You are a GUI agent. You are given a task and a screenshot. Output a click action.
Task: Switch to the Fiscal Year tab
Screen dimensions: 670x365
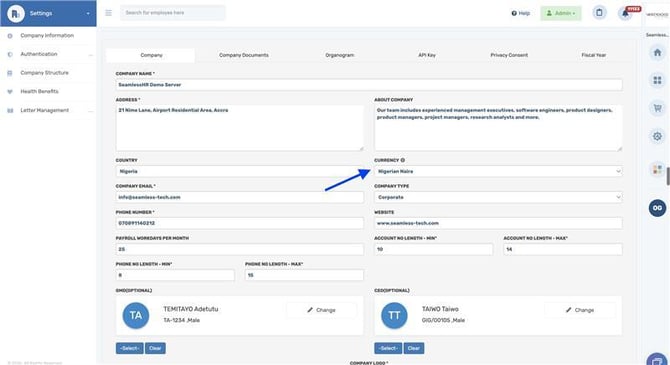[594, 55]
